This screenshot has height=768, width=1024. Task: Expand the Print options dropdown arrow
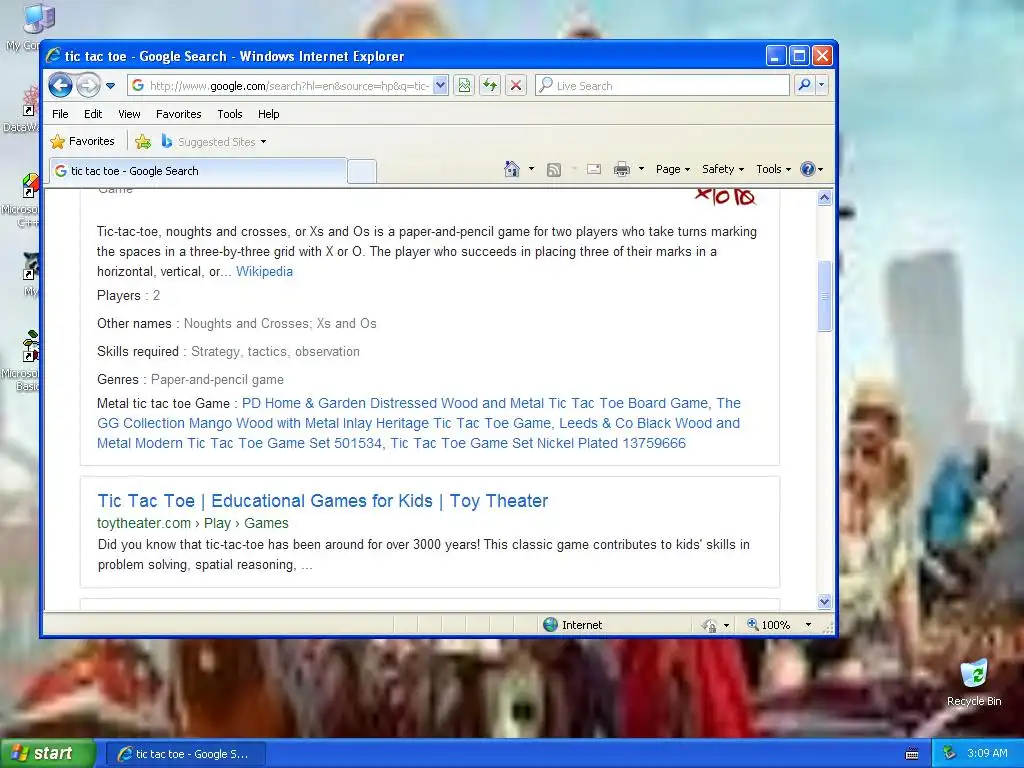point(641,169)
